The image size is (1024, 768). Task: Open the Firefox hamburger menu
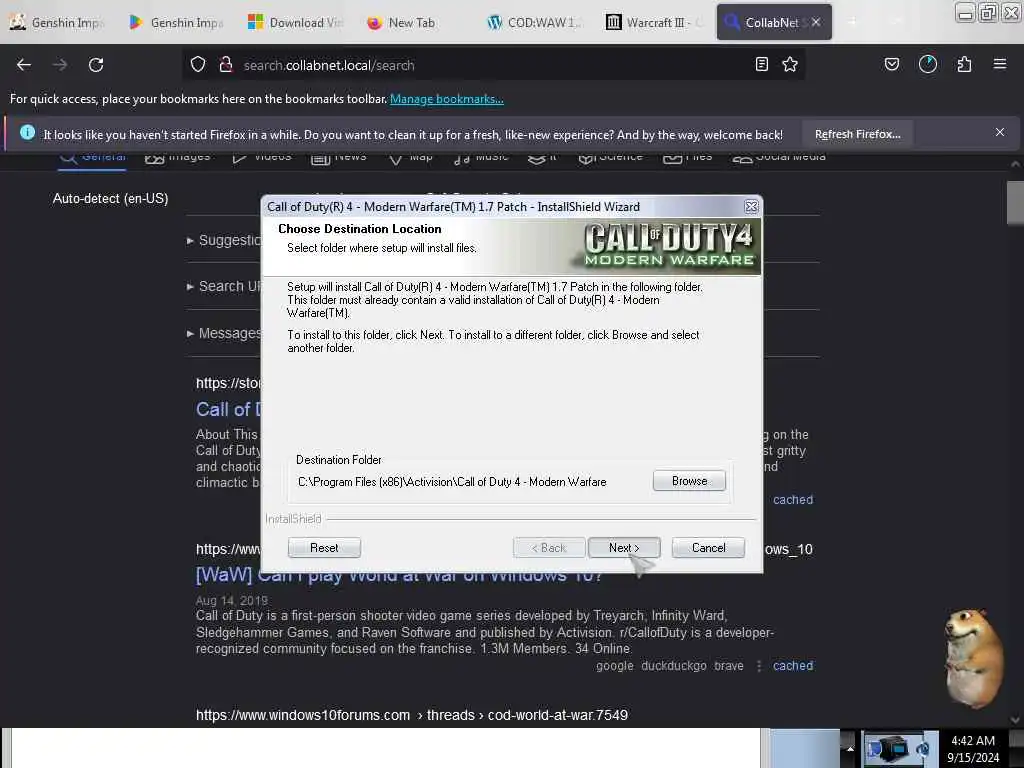pyautogui.click(x=1000, y=64)
